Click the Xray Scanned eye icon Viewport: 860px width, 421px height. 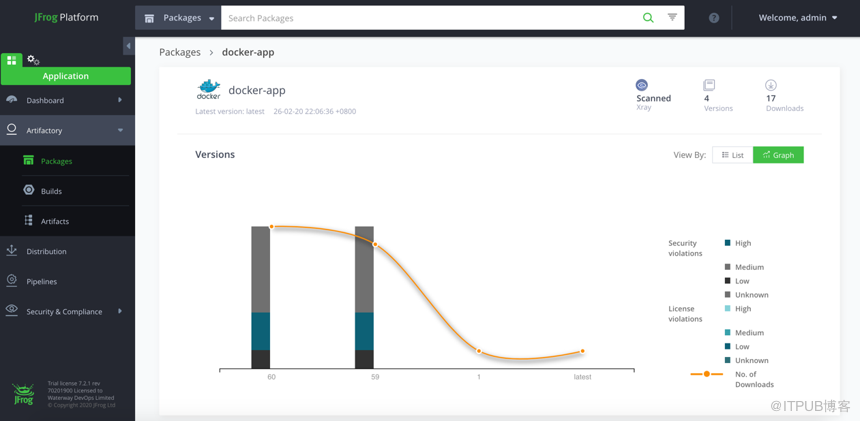pos(642,85)
